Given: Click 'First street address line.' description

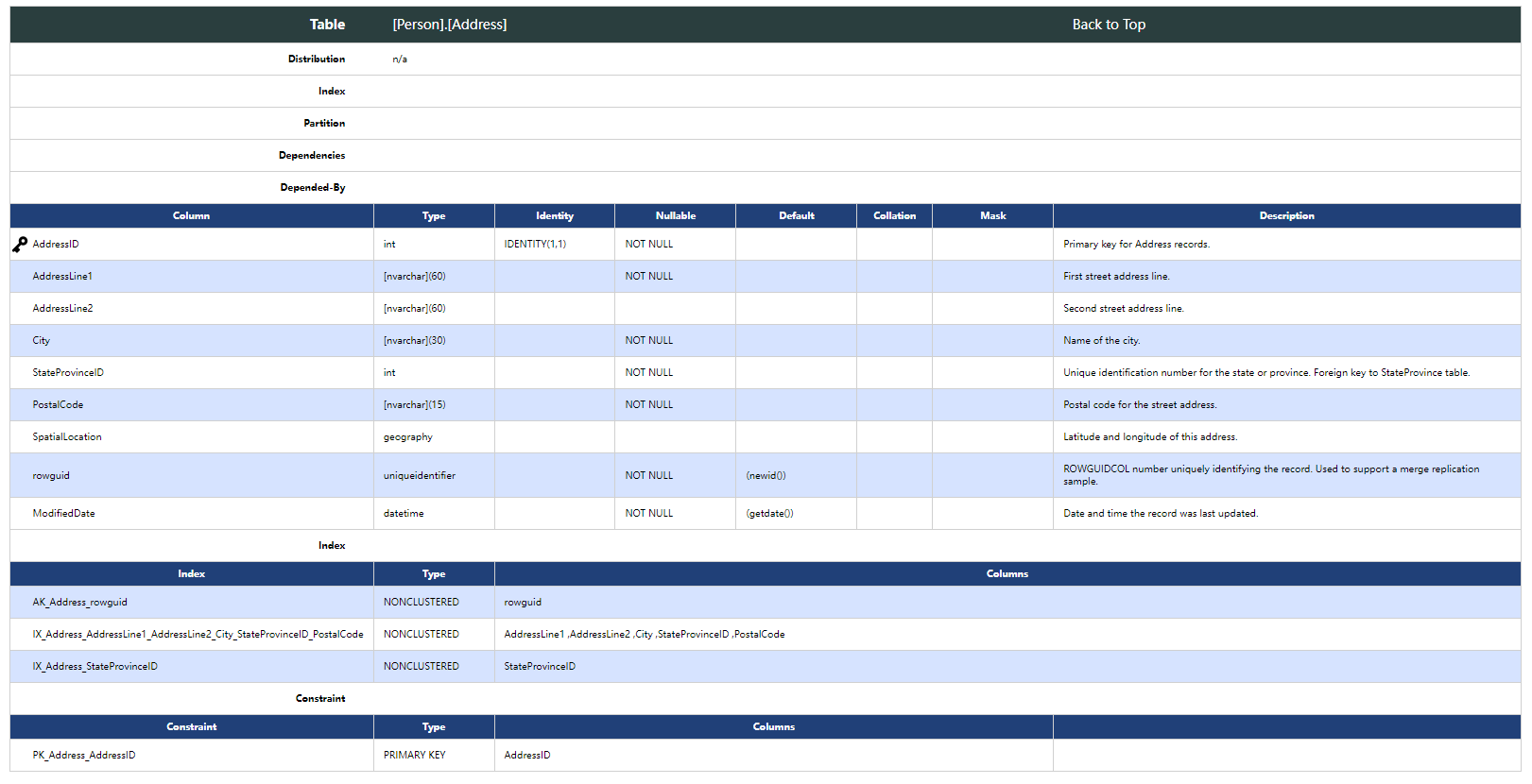Looking at the screenshot, I should (x=1116, y=277).
